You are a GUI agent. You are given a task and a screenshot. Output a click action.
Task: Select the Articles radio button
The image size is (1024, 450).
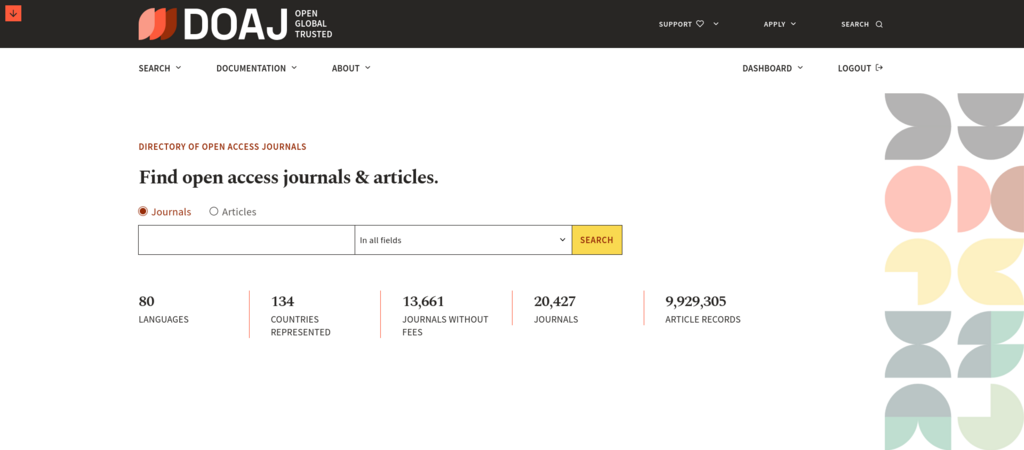pos(214,211)
